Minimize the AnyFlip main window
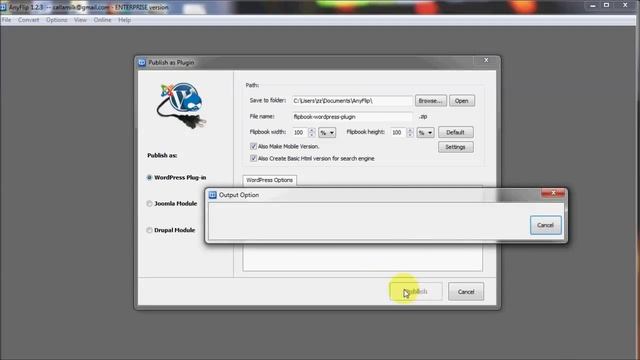The height and width of the screenshot is (360, 640). [593, 5]
